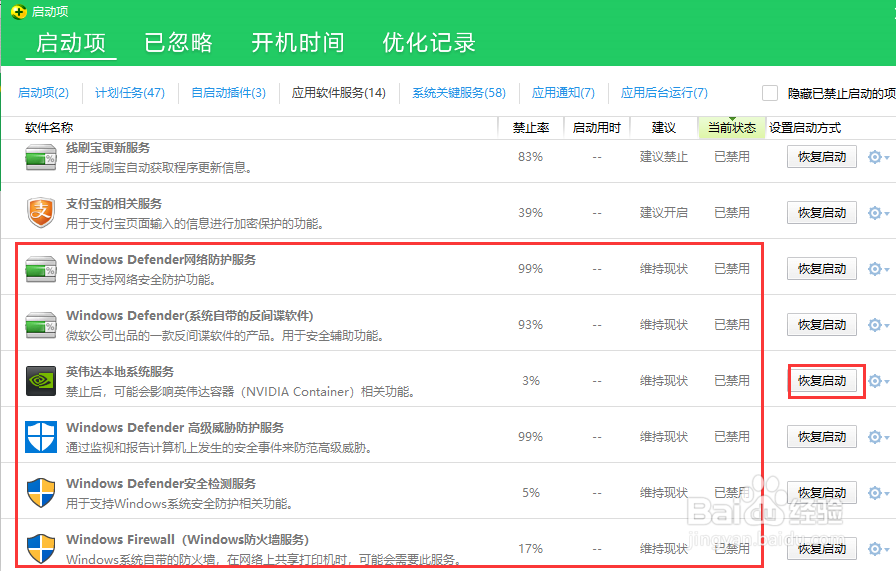
Task: Click Windows Defender网络防护服务 icon
Action: coord(41,269)
